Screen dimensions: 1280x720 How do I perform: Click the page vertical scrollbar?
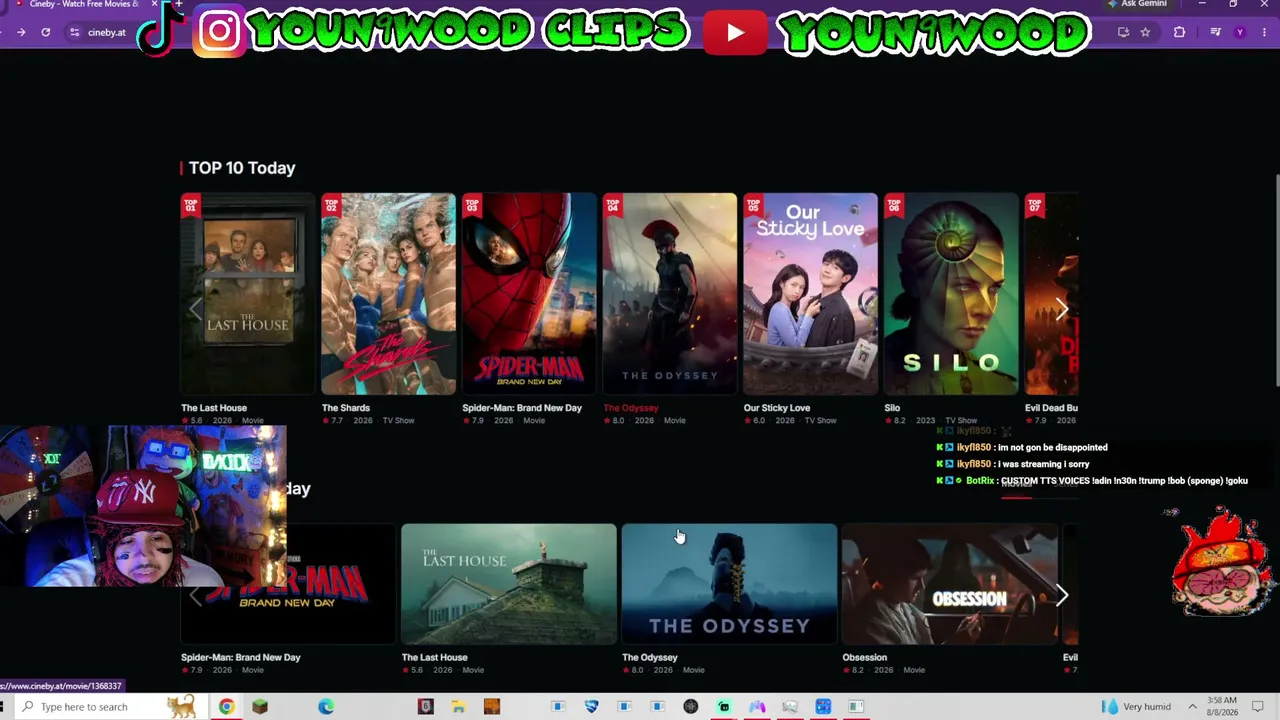click(x=1276, y=280)
